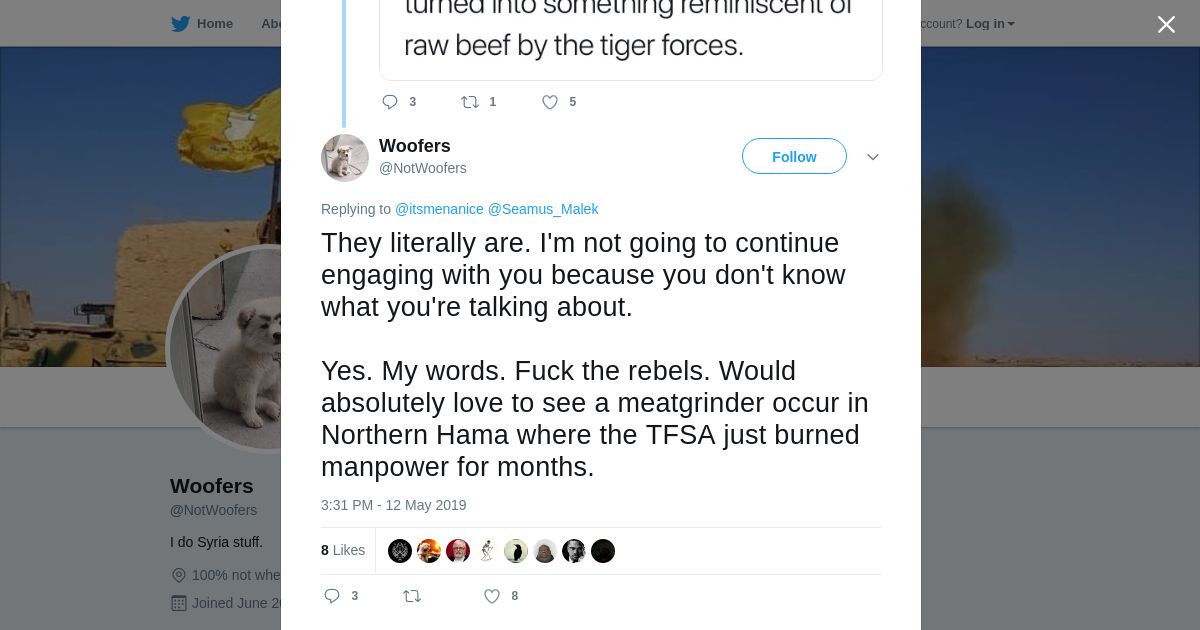The width and height of the screenshot is (1200, 630).
Task: Click the @NotWoofers handle in tweet
Action: 423,168
